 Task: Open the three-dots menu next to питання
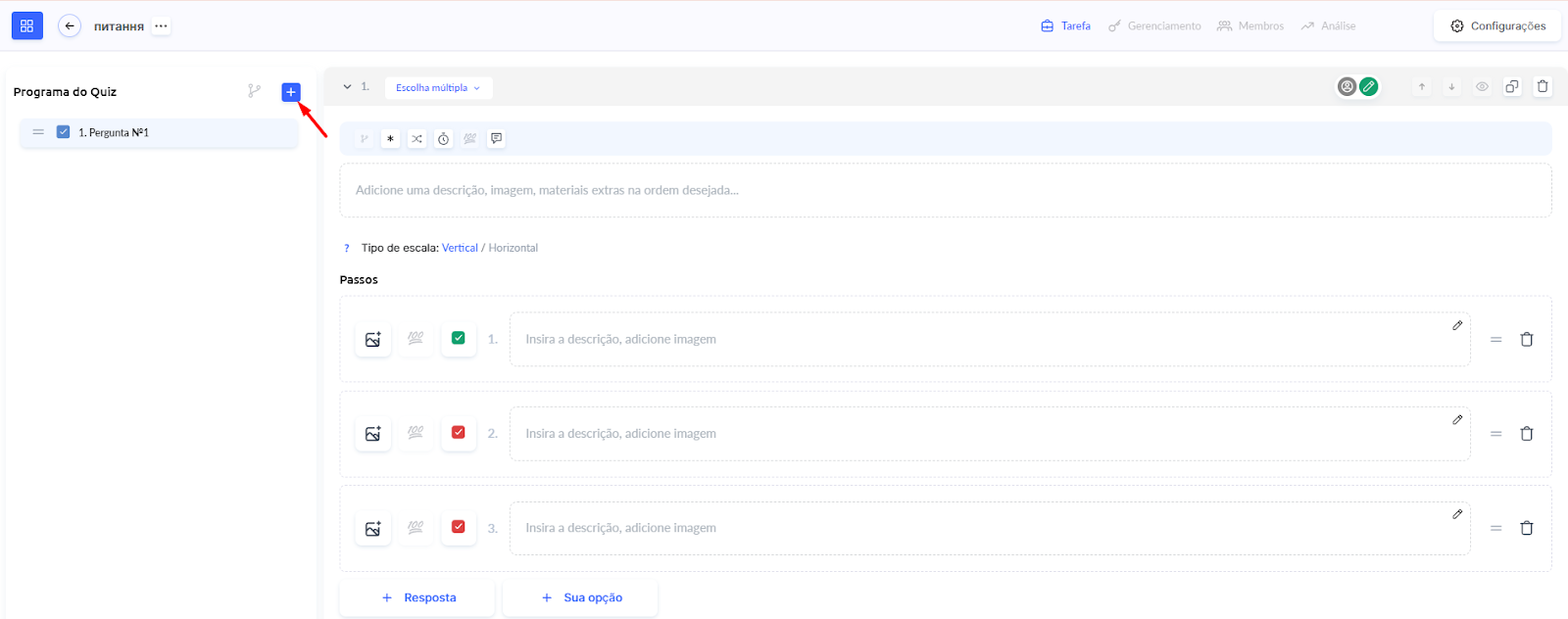tap(161, 26)
